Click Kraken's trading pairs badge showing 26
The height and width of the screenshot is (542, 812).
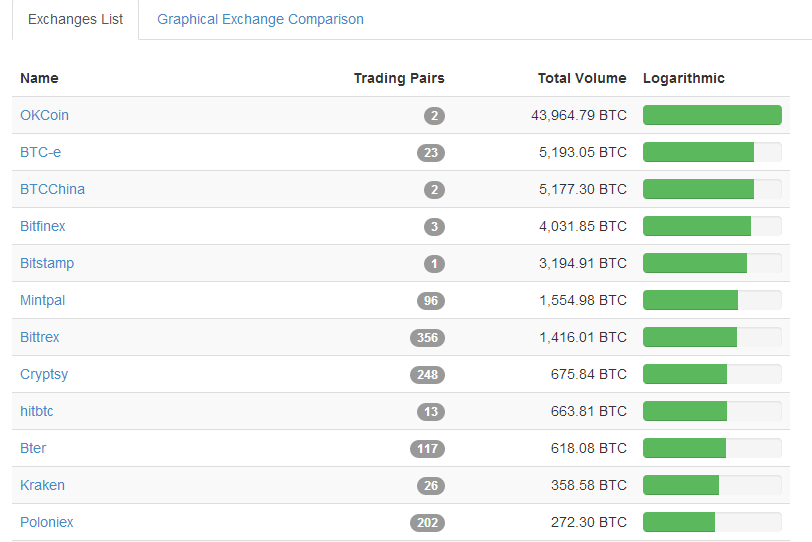(431, 486)
